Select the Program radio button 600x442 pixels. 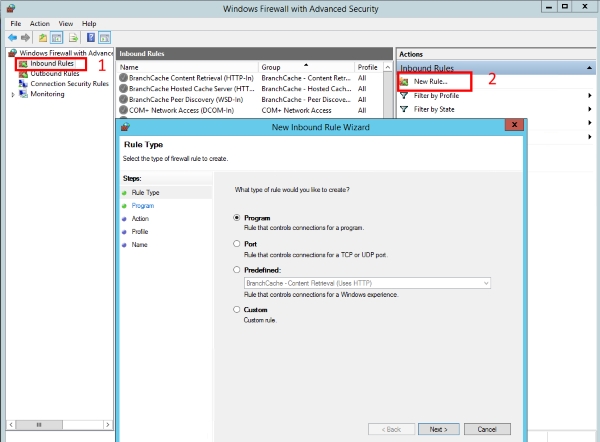[x=237, y=217]
